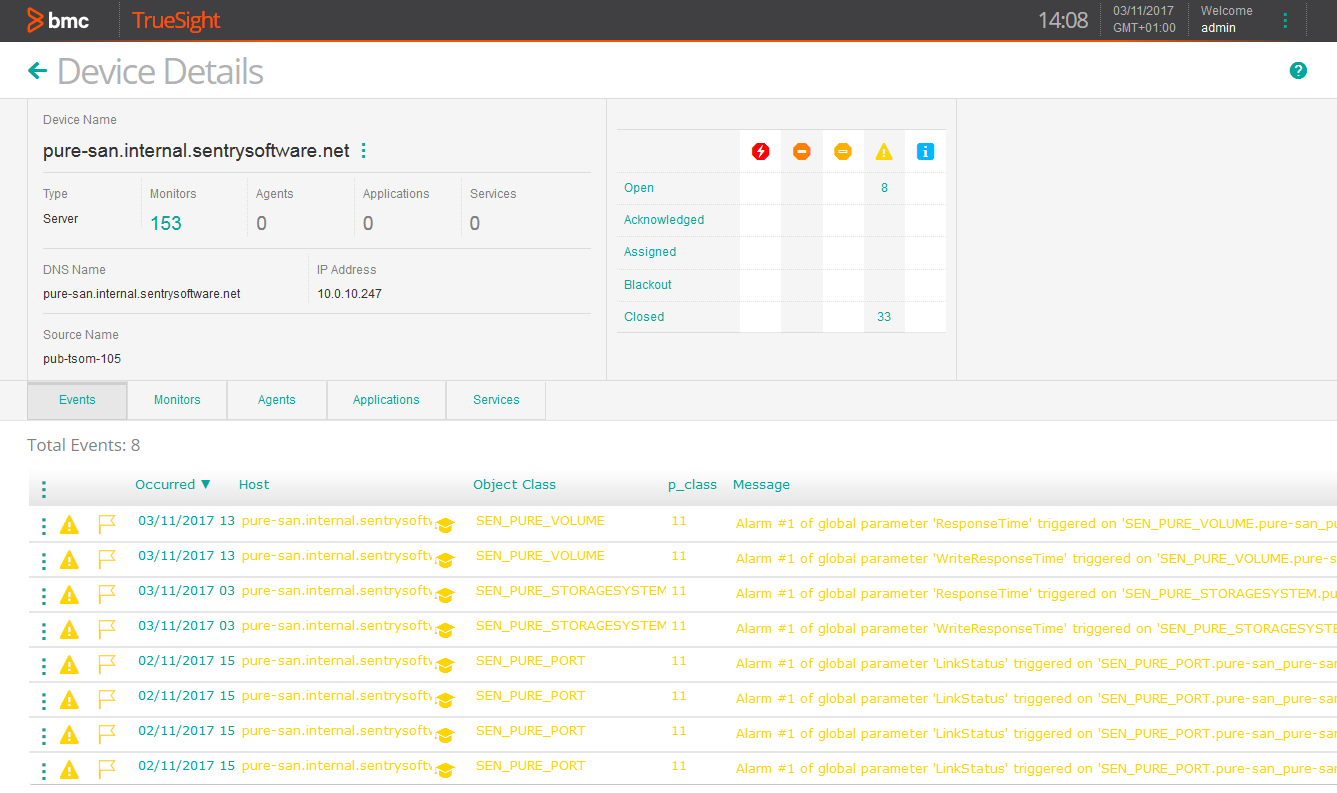1337x793 pixels.
Task: Open Help via the question mark icon
Action: [1298, 70]
